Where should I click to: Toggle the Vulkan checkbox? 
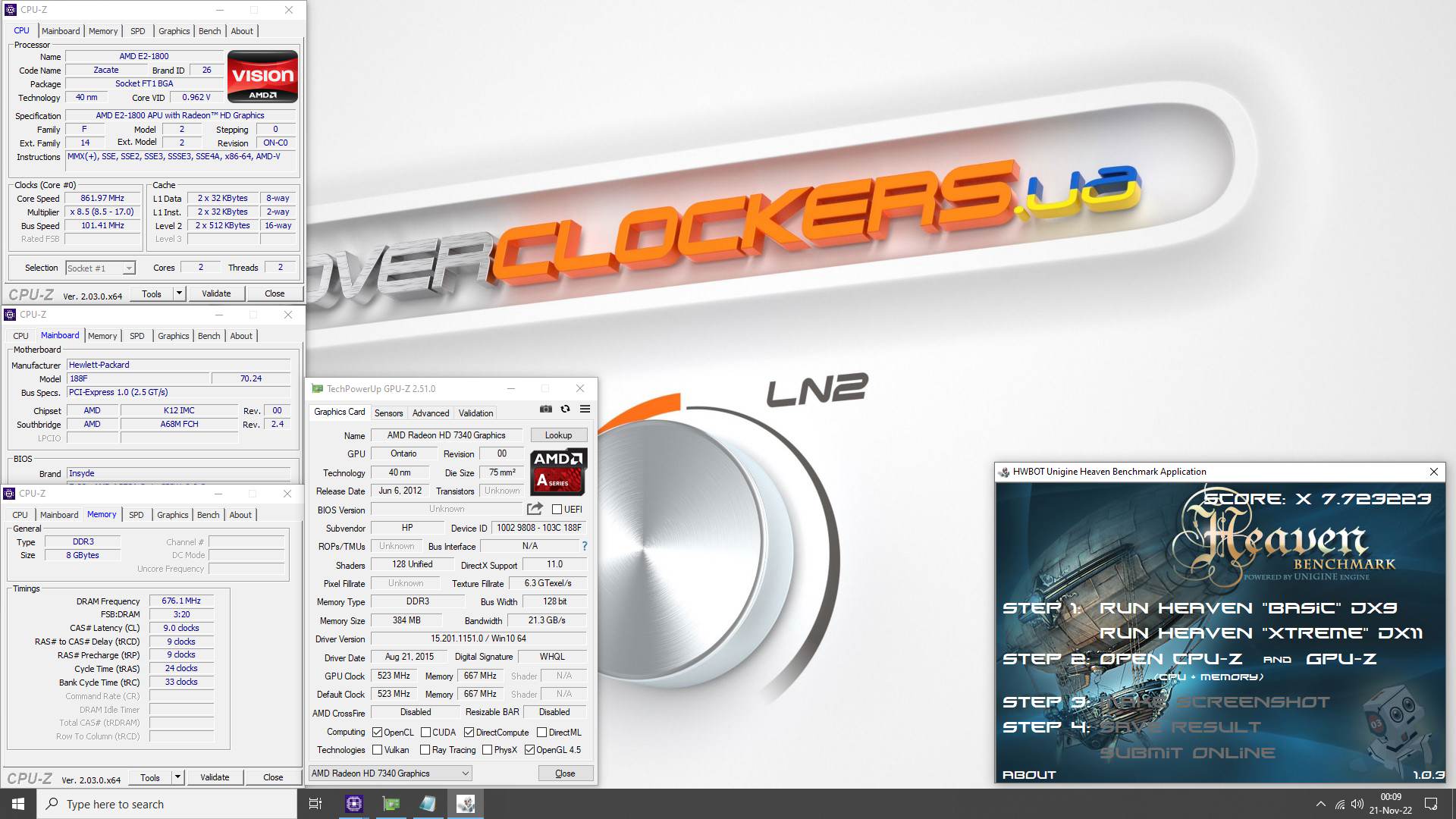[x=377, y=750]
